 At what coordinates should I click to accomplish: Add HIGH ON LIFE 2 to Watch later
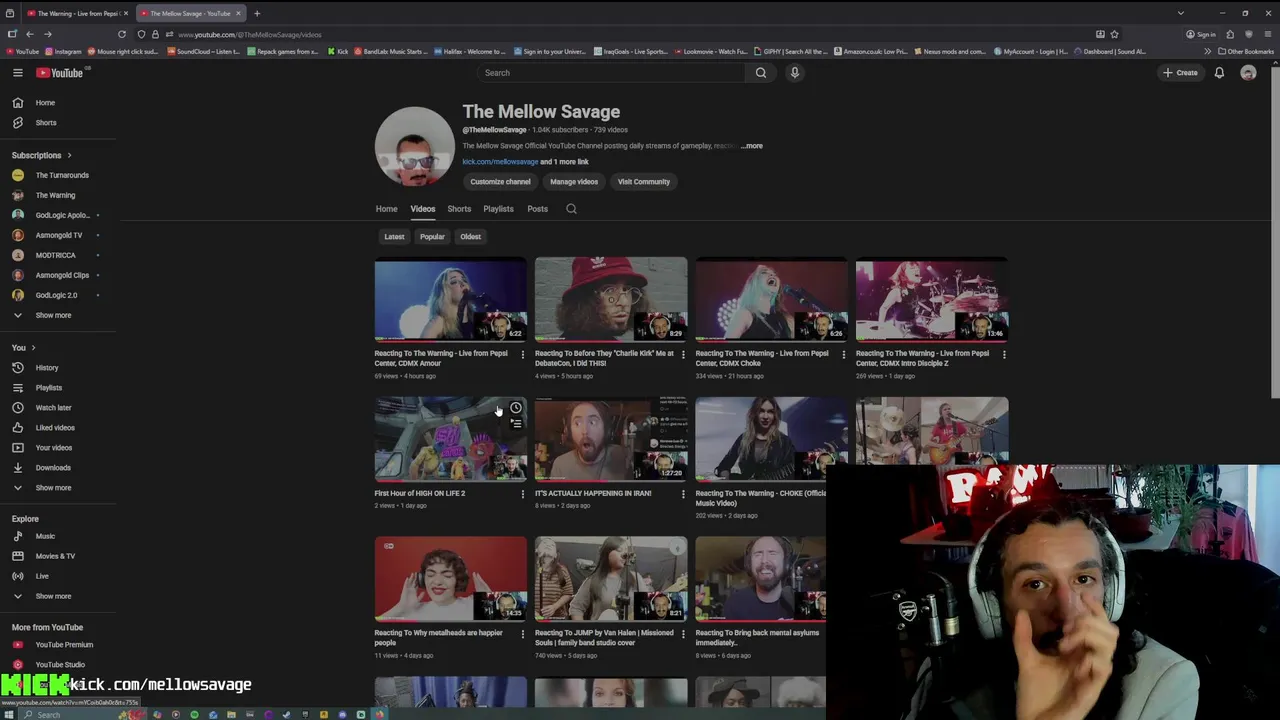(x=515, y=408)
